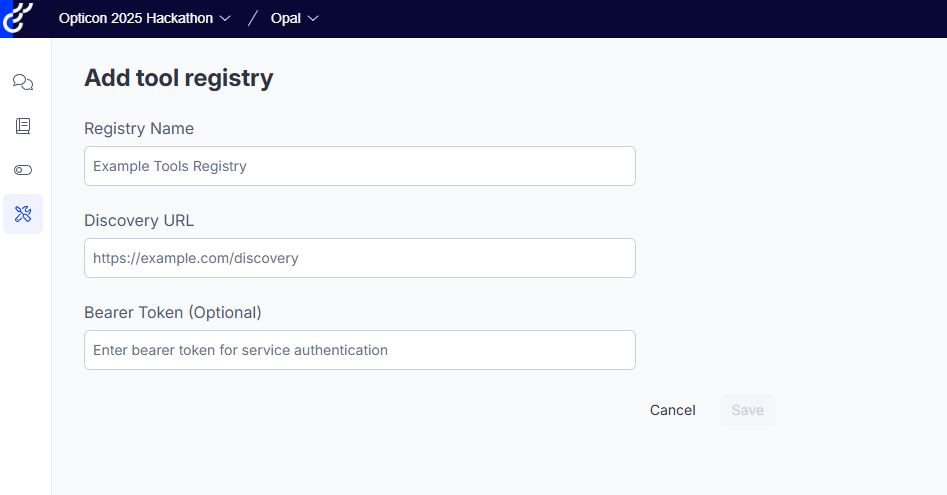Click the slash separator in the breadcrumb
This screenshot has width=947, height=495.
pyautogui.click(x=252, y=18)
